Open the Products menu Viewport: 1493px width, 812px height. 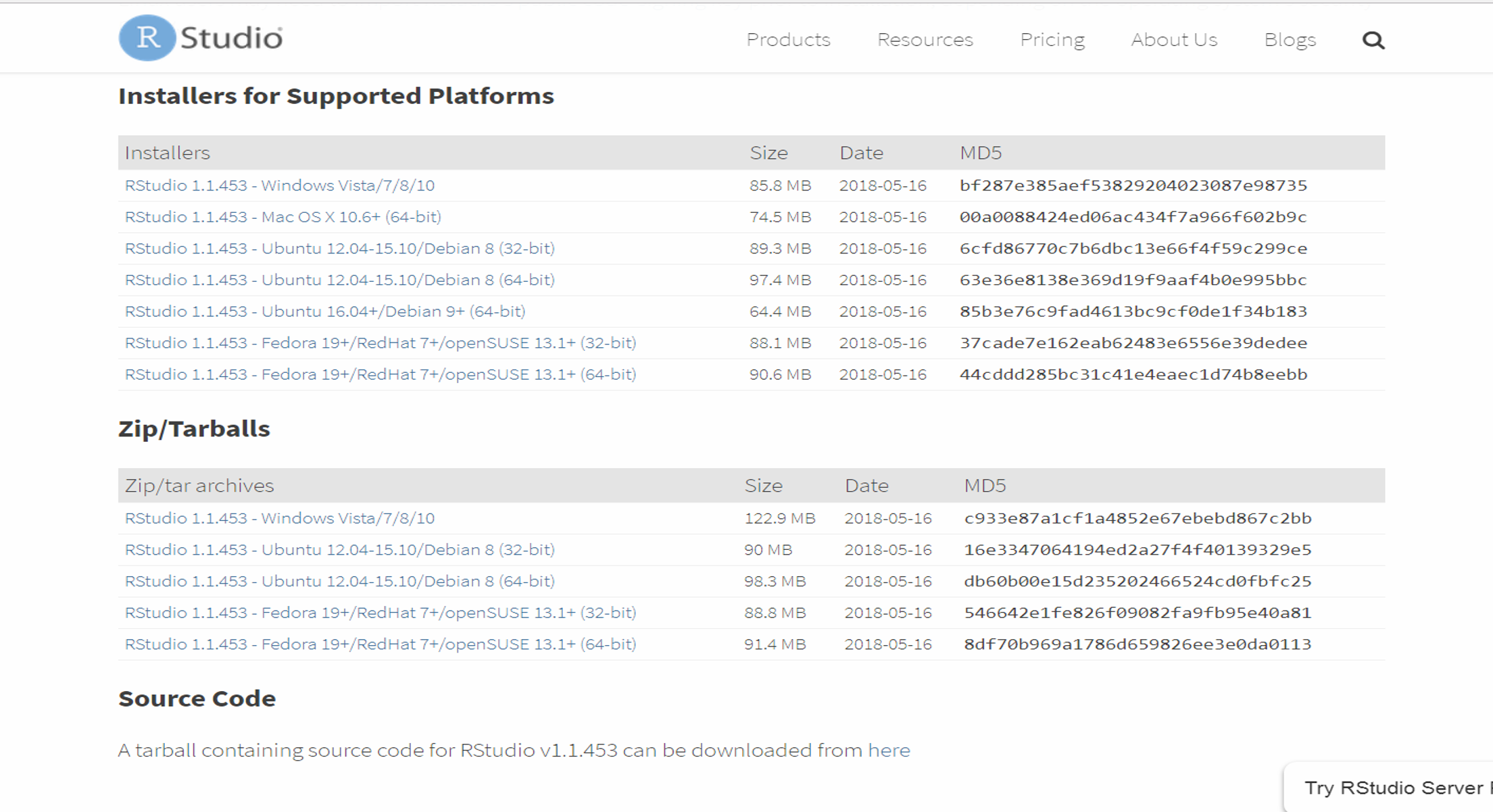click(x=788, y=40)
